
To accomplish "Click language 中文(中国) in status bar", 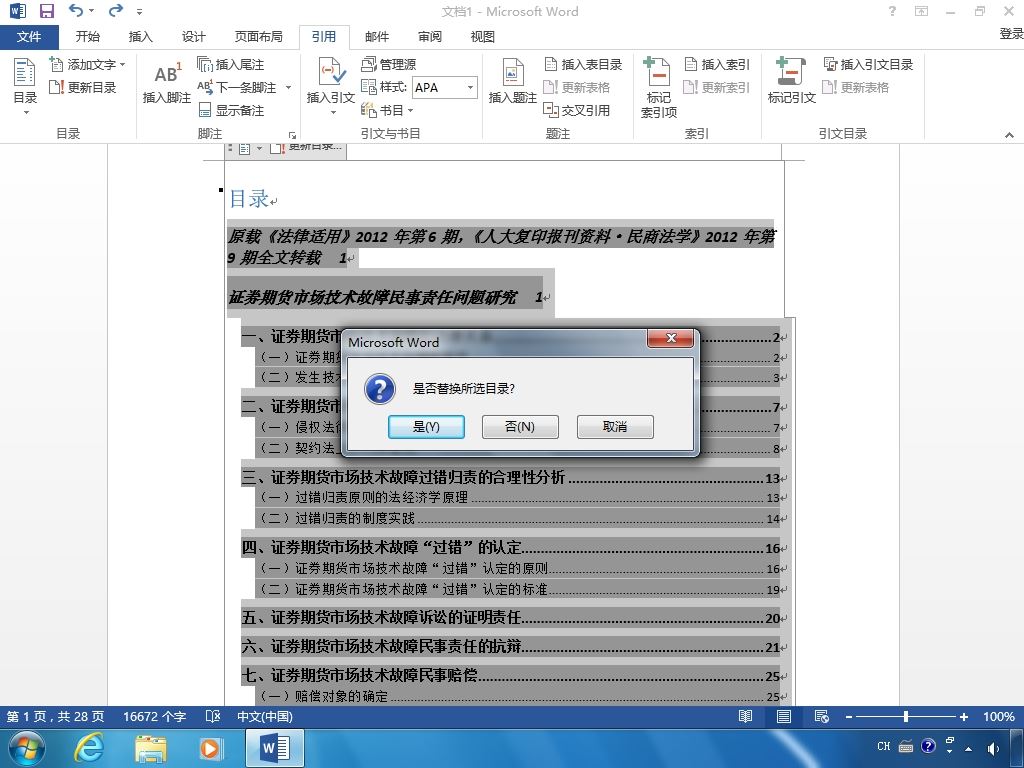I will coord(264,716).
